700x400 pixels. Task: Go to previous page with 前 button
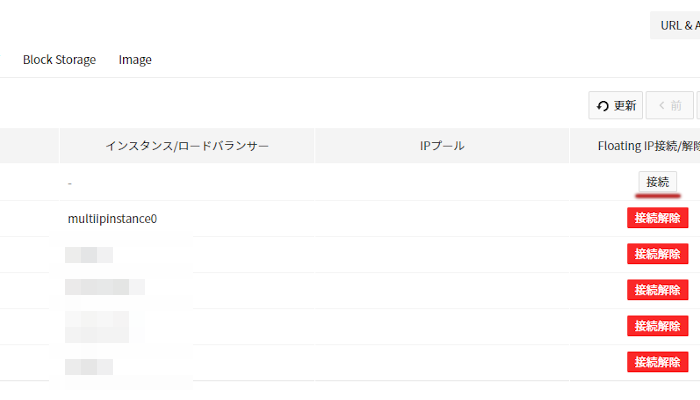(669, 106)
